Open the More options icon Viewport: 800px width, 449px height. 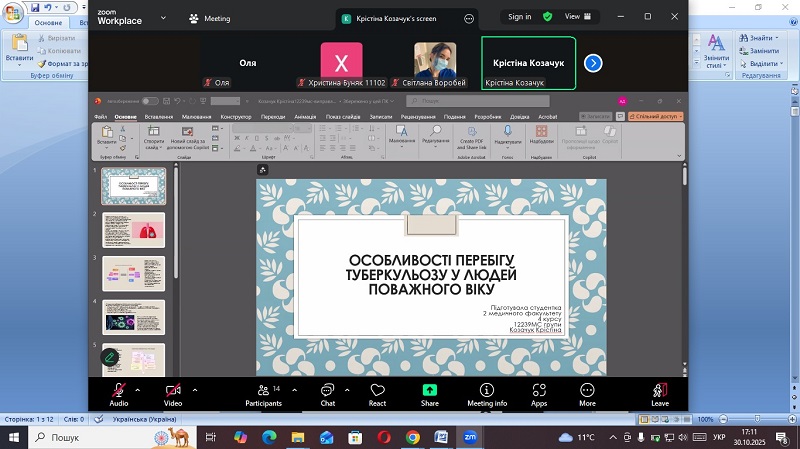pos(587,390)
